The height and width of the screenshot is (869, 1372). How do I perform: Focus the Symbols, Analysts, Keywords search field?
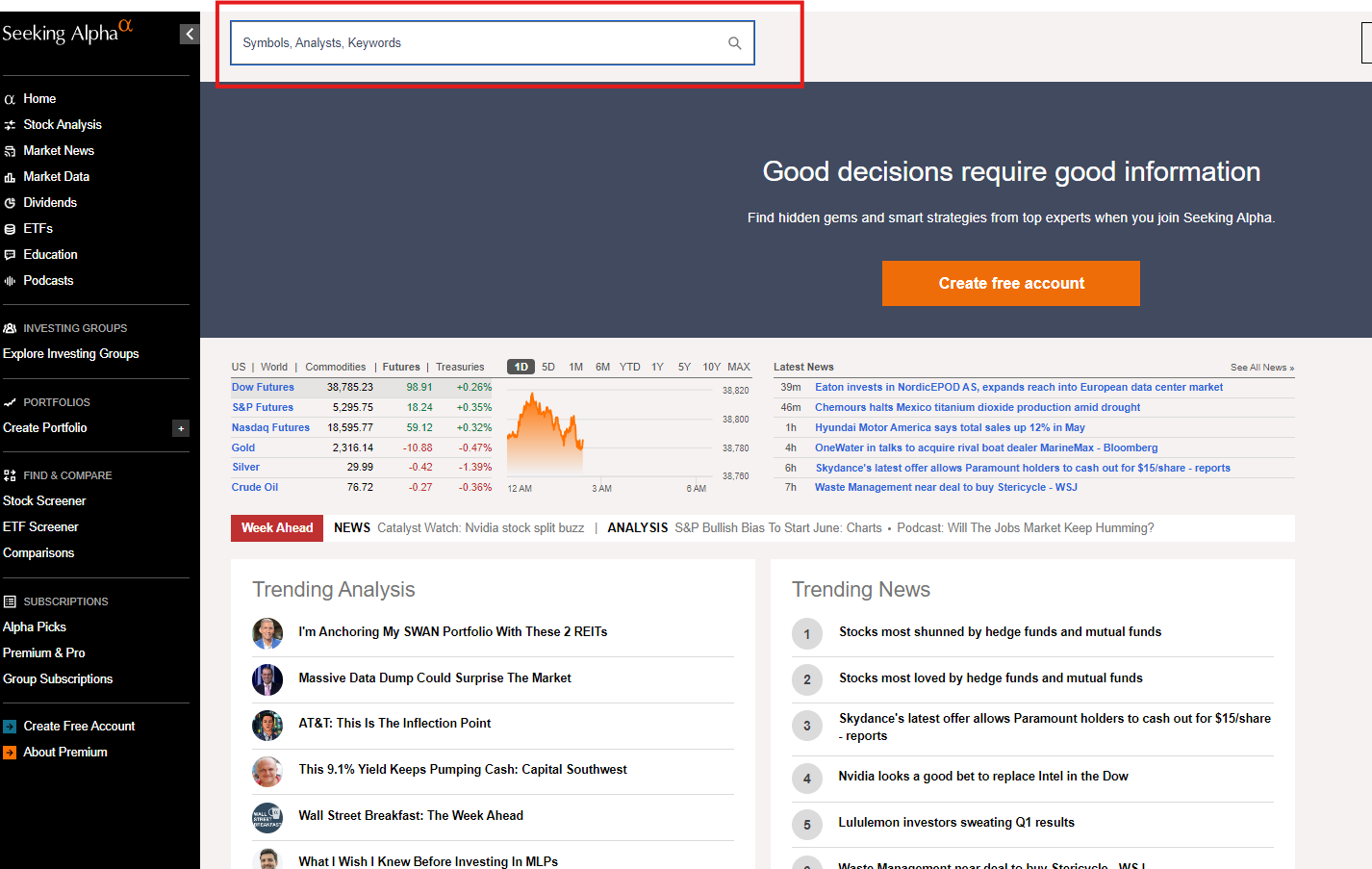pyautogui.click(x=493, y=43)
